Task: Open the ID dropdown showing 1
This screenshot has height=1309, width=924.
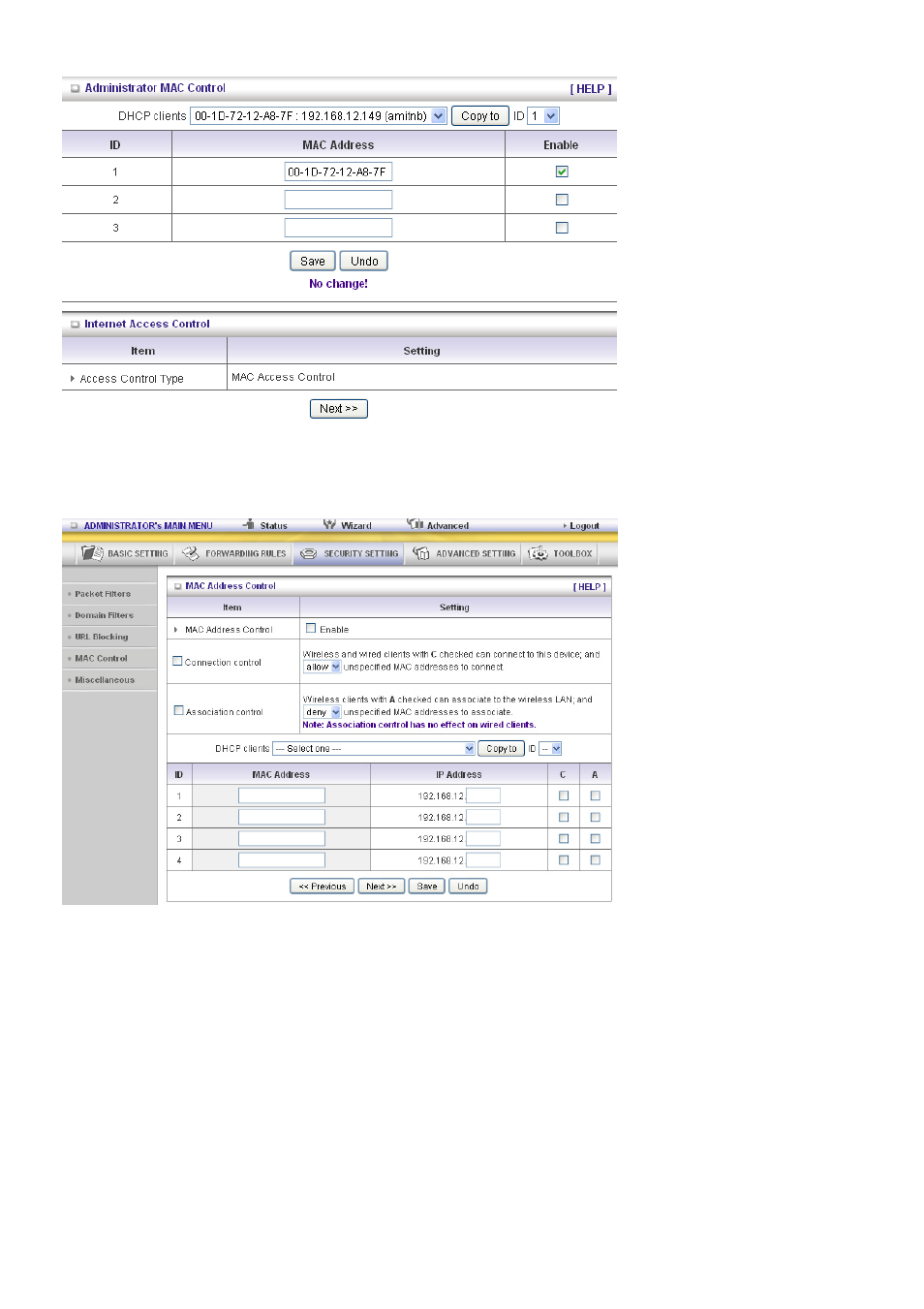Action: coord(543,116)
